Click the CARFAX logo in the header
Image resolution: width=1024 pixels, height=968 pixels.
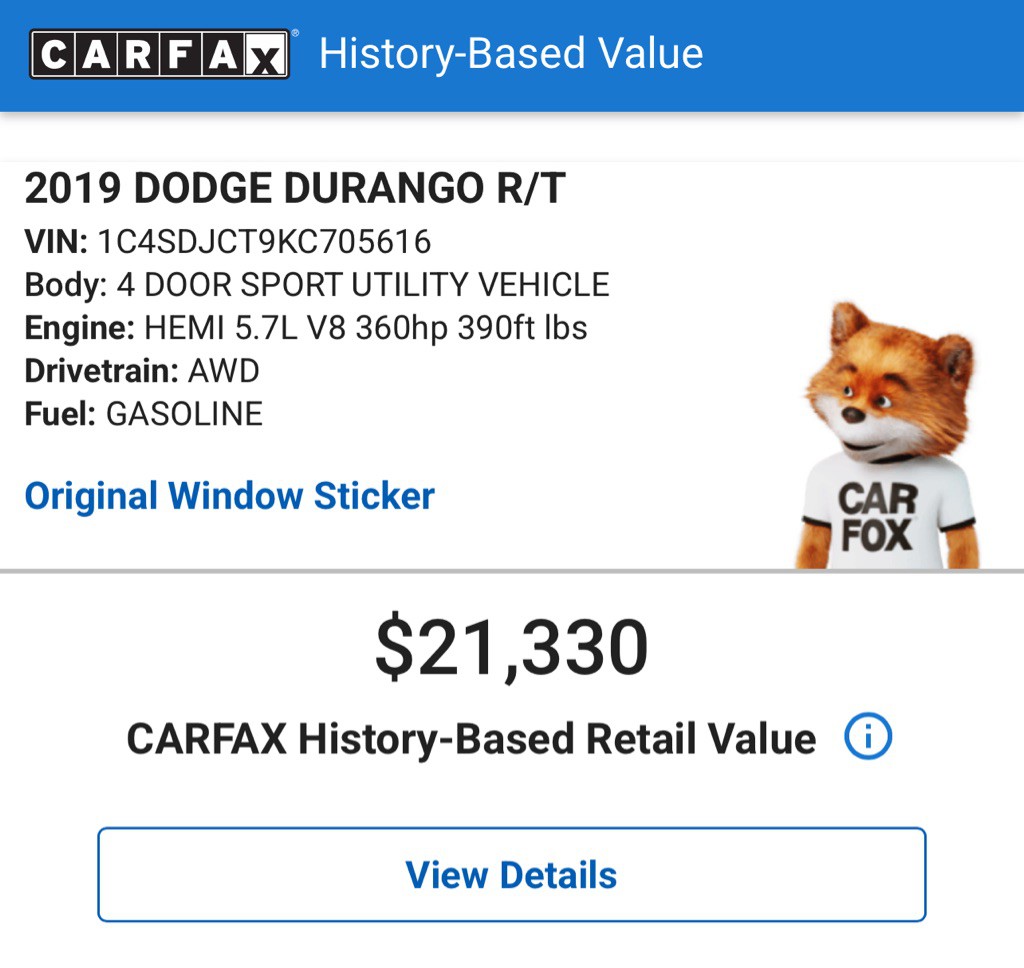point(158,52)
